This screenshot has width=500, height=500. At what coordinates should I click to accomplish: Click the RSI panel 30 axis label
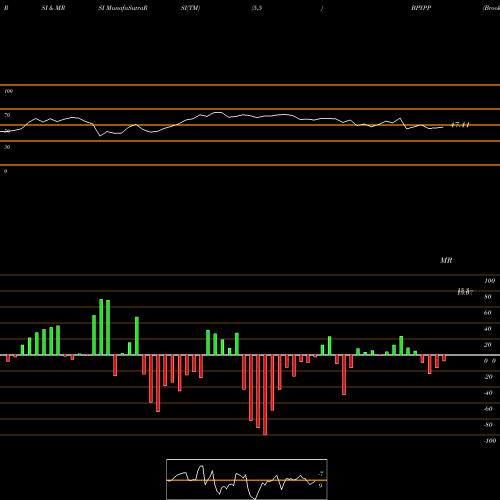[x=7, y=147]
